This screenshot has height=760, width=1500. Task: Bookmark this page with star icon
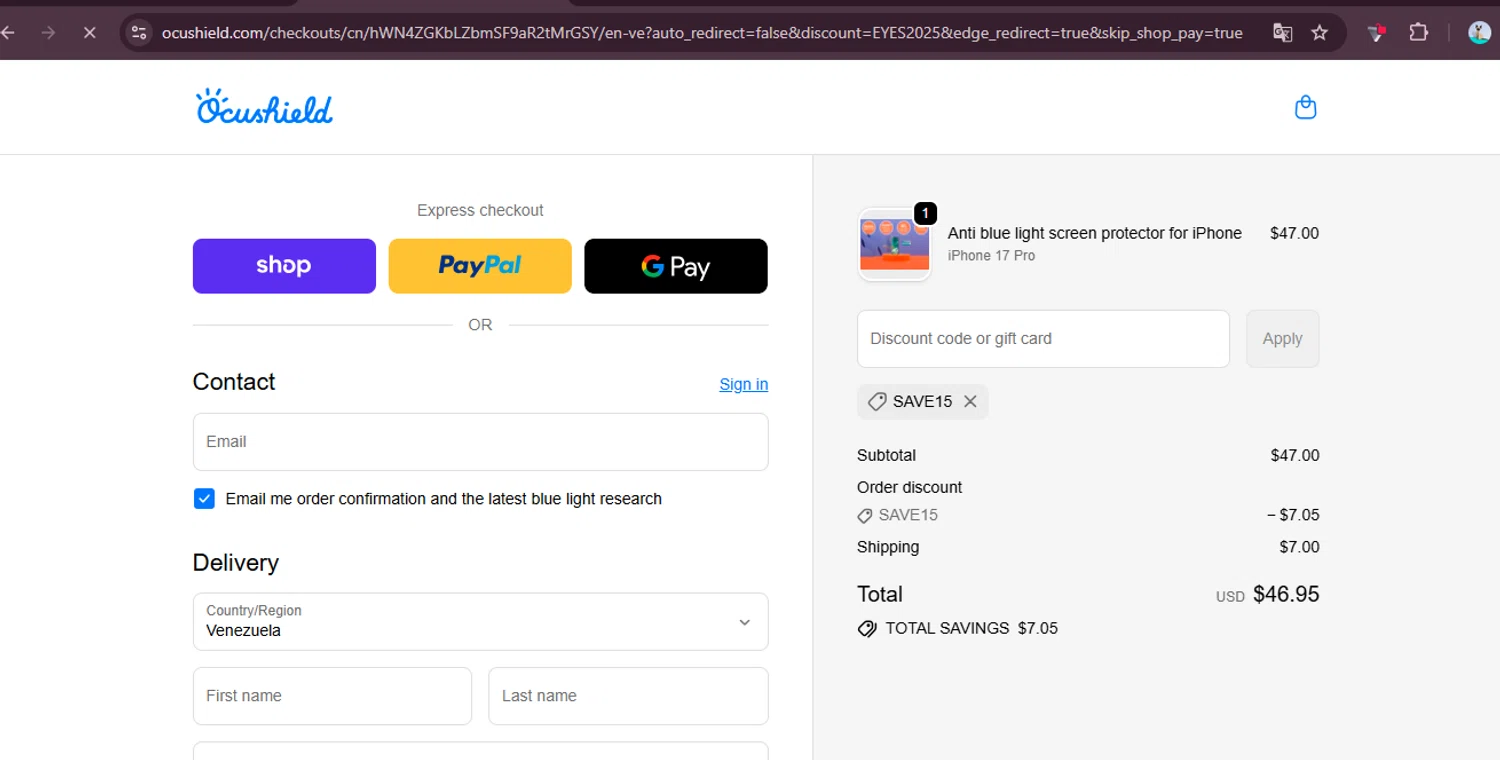(x=1320, y=33)
